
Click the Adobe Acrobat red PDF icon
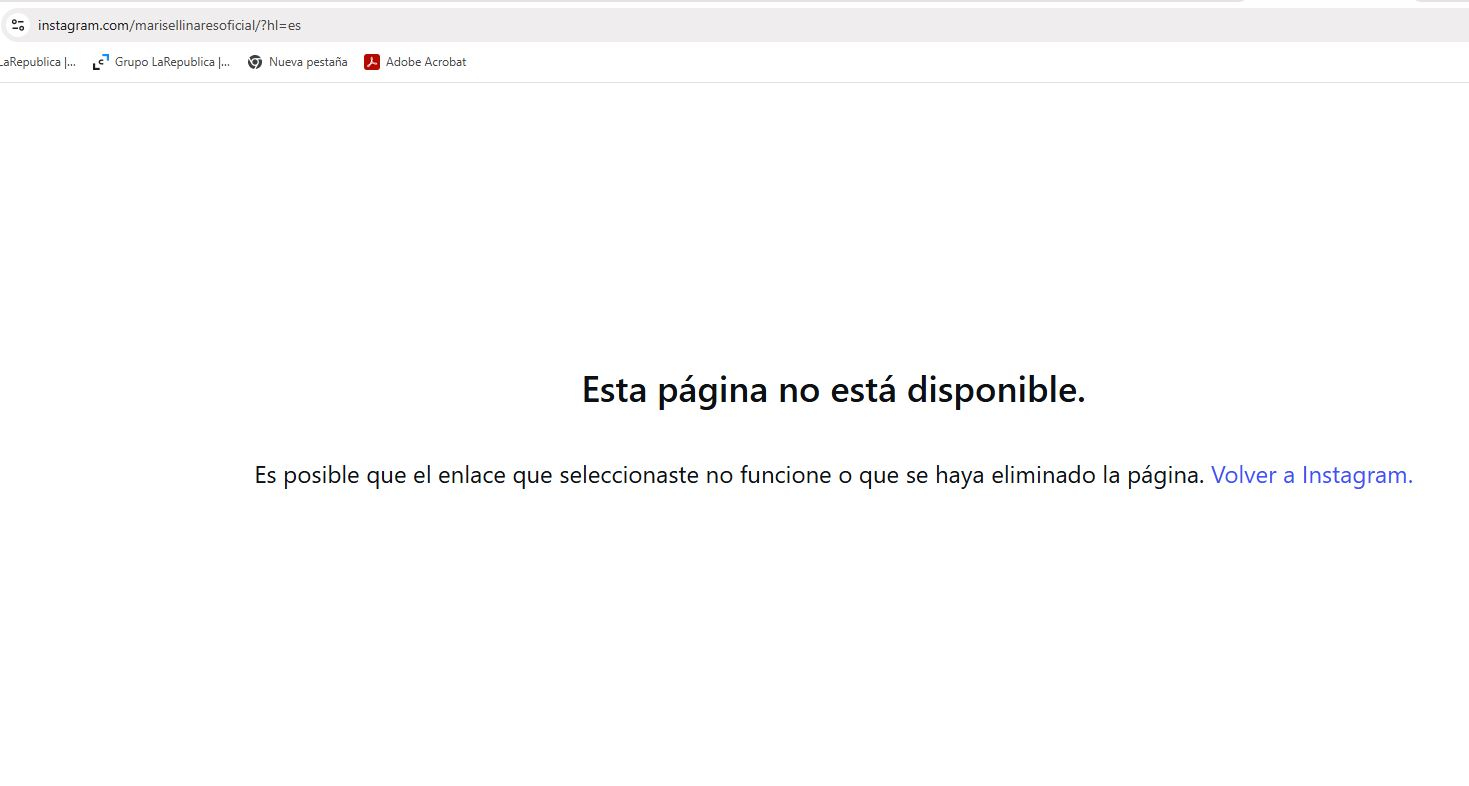[372, 62]
